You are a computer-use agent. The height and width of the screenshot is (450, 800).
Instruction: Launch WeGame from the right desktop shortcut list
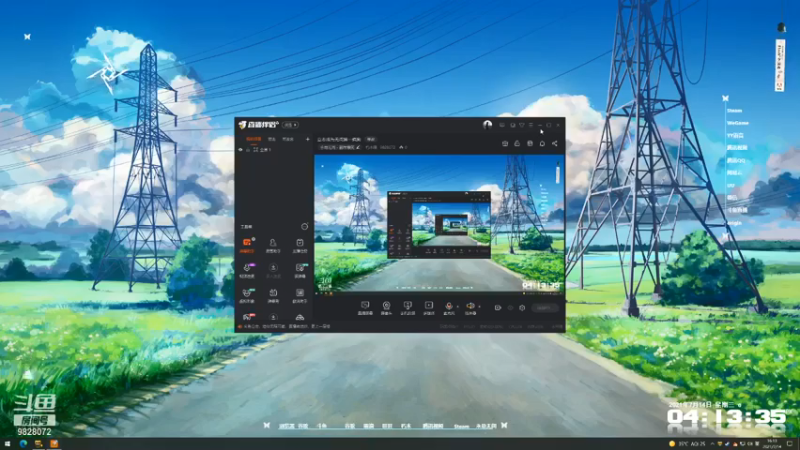click(737, 123)
